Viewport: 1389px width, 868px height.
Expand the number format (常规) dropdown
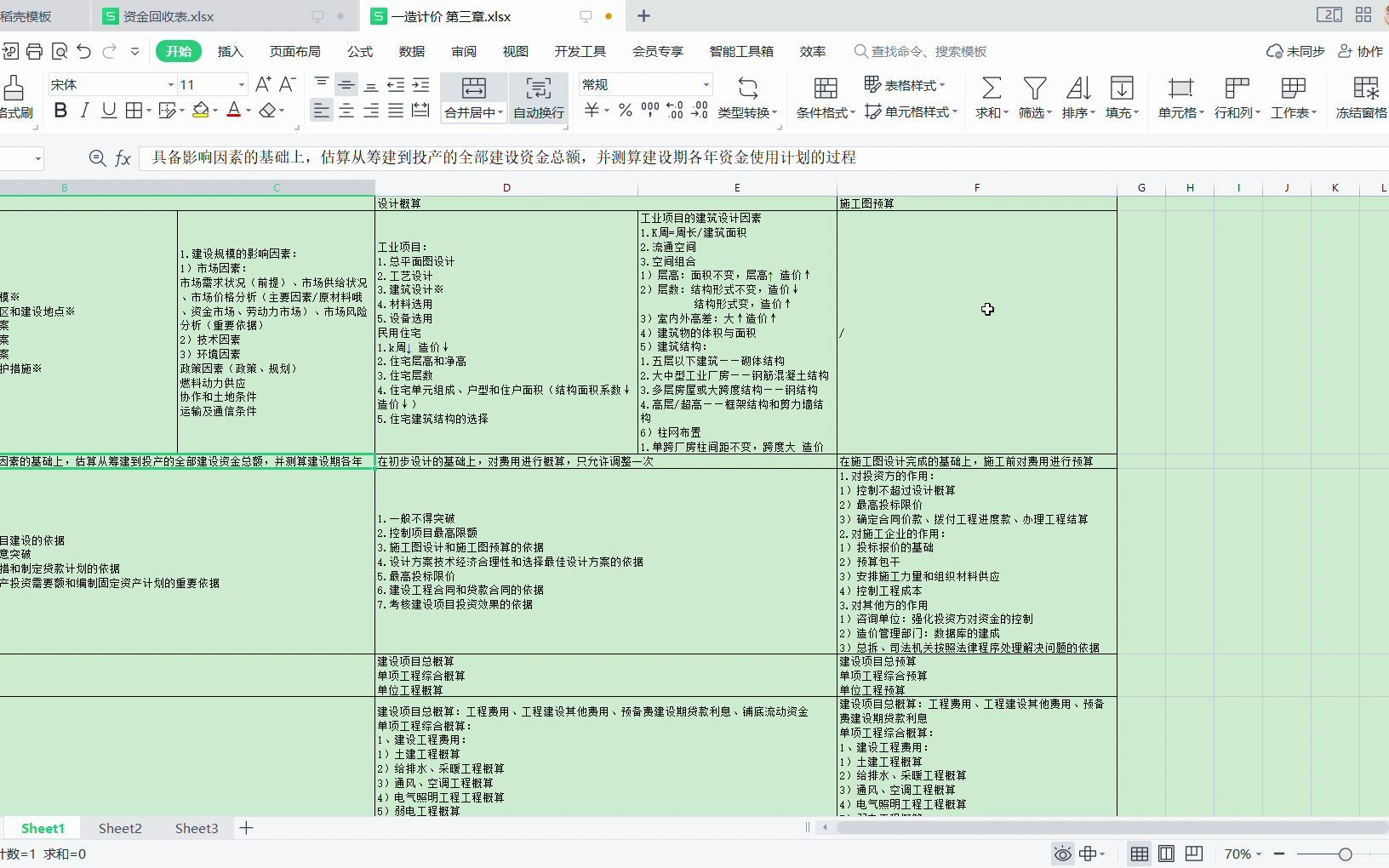tap(705, 83)
